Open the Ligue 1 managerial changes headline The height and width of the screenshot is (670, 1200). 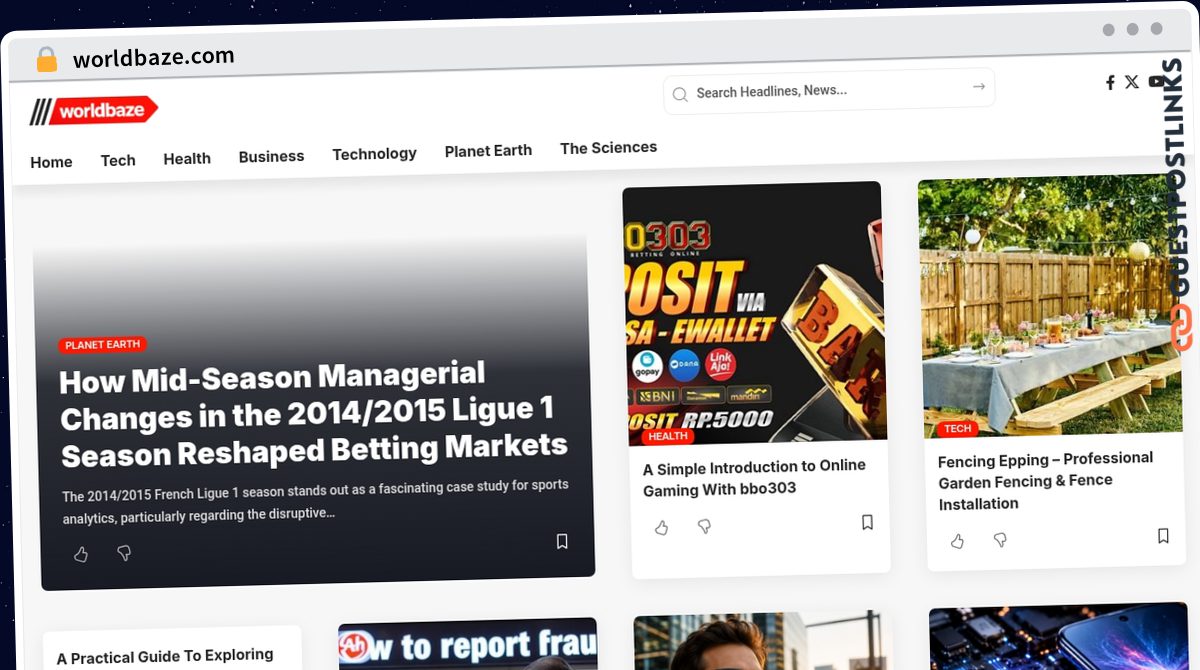[x=313, y=415]
